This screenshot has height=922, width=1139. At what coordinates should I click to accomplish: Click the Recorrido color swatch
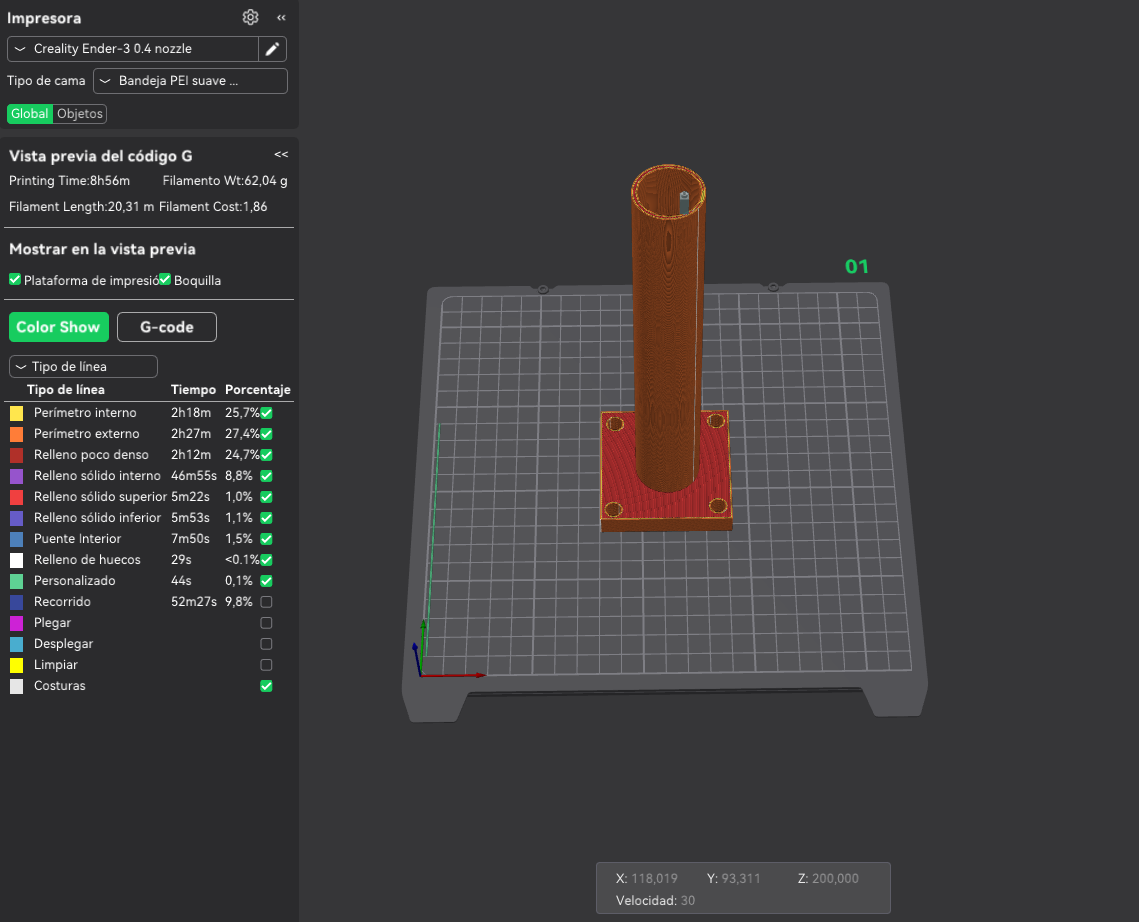click(17, 602)
